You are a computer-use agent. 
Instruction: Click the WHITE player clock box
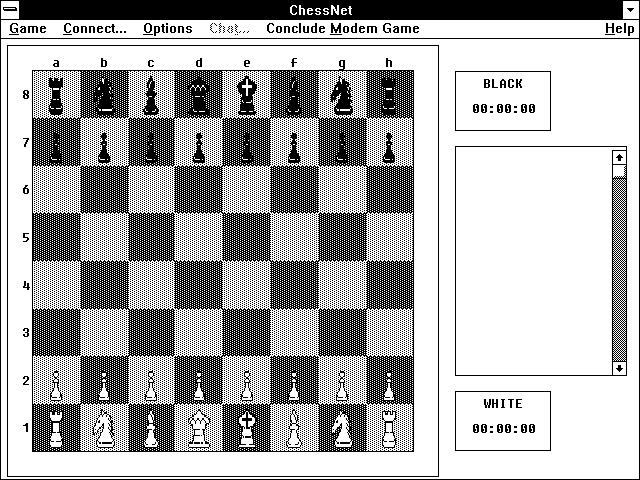coord(503,421)
